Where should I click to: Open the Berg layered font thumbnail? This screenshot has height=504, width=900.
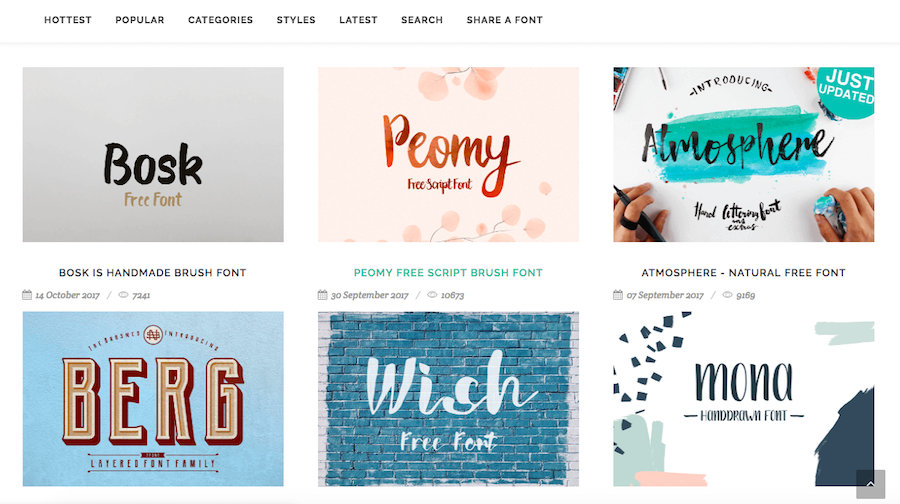tap(153, 399)
